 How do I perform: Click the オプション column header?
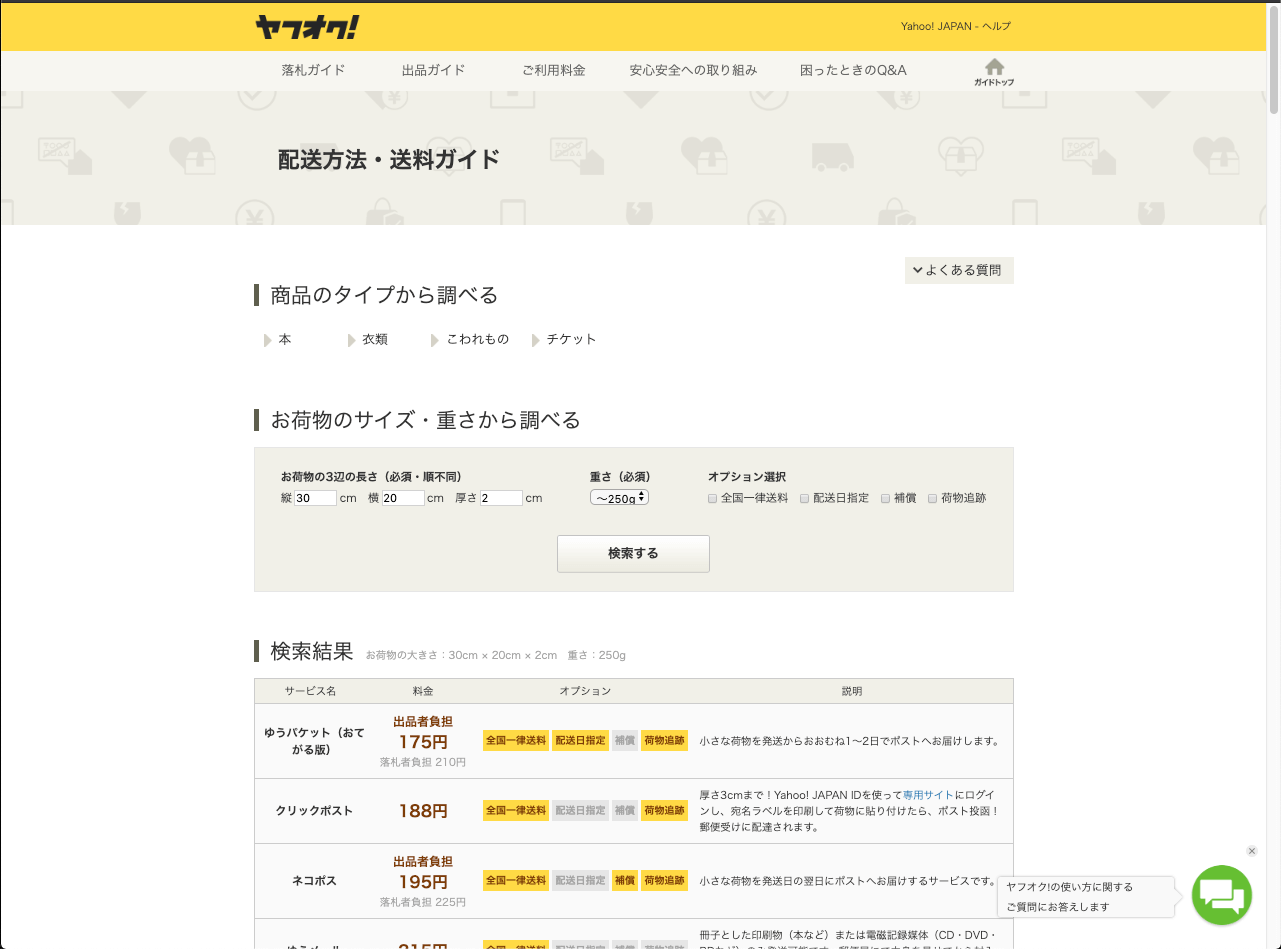[585, 691]
